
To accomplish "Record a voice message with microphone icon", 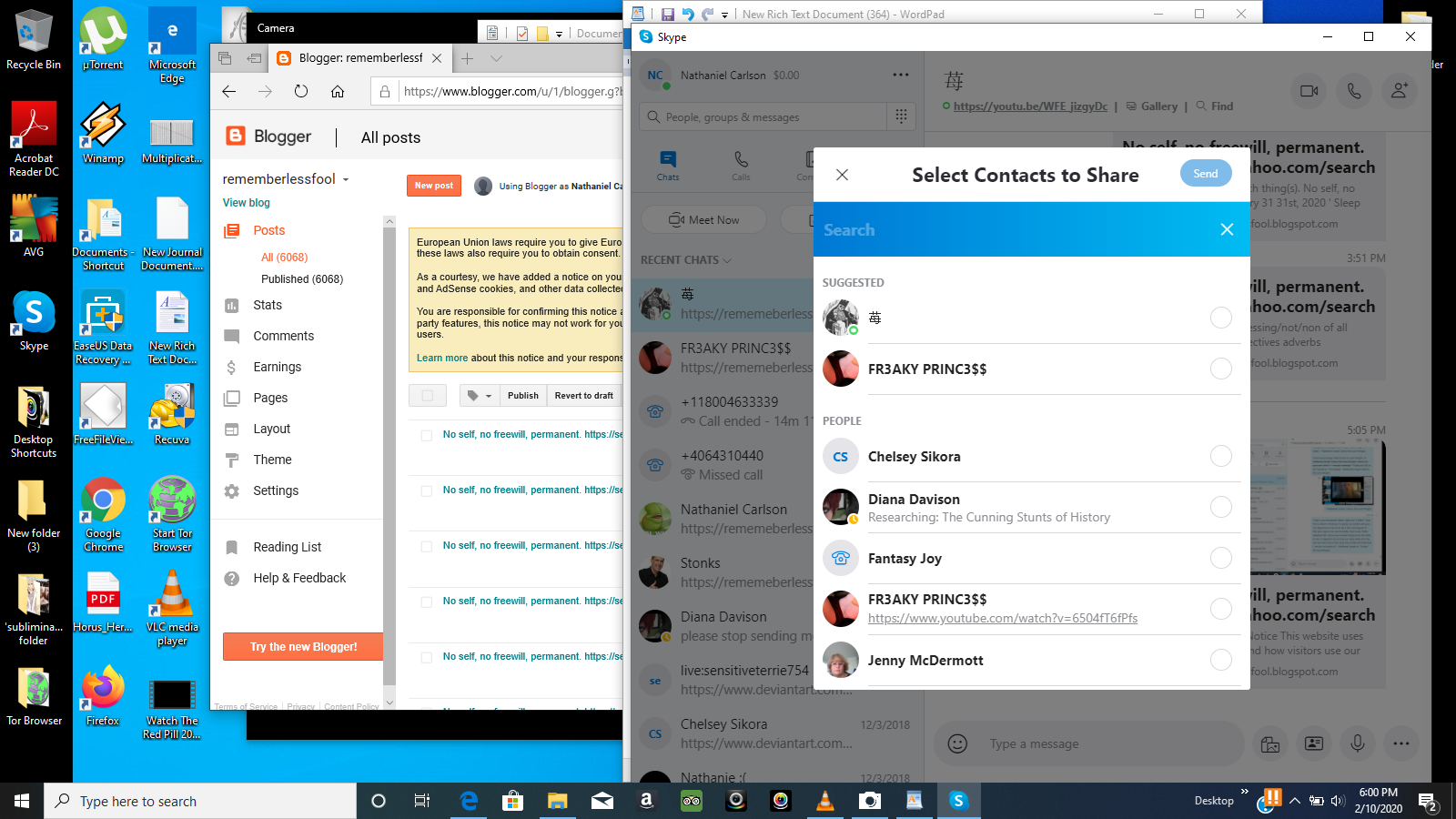I will pyautogui.click(x=1357, y=743).
